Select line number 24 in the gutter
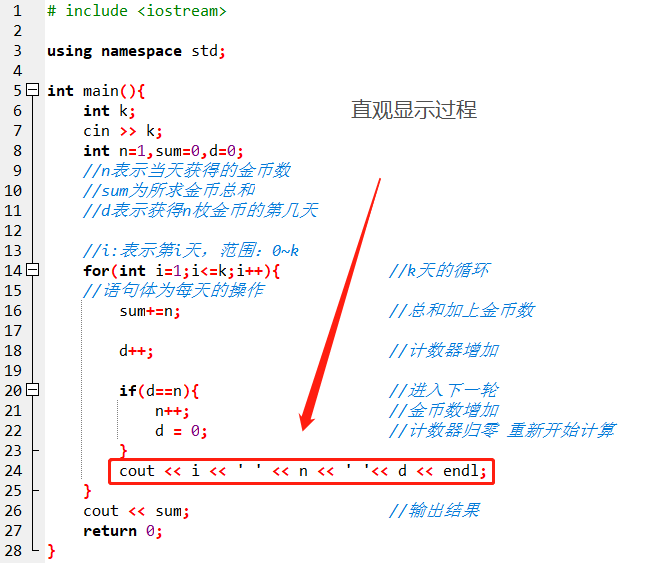The width and height of the screenshot is (646, 563). click(x=13, y=471)
